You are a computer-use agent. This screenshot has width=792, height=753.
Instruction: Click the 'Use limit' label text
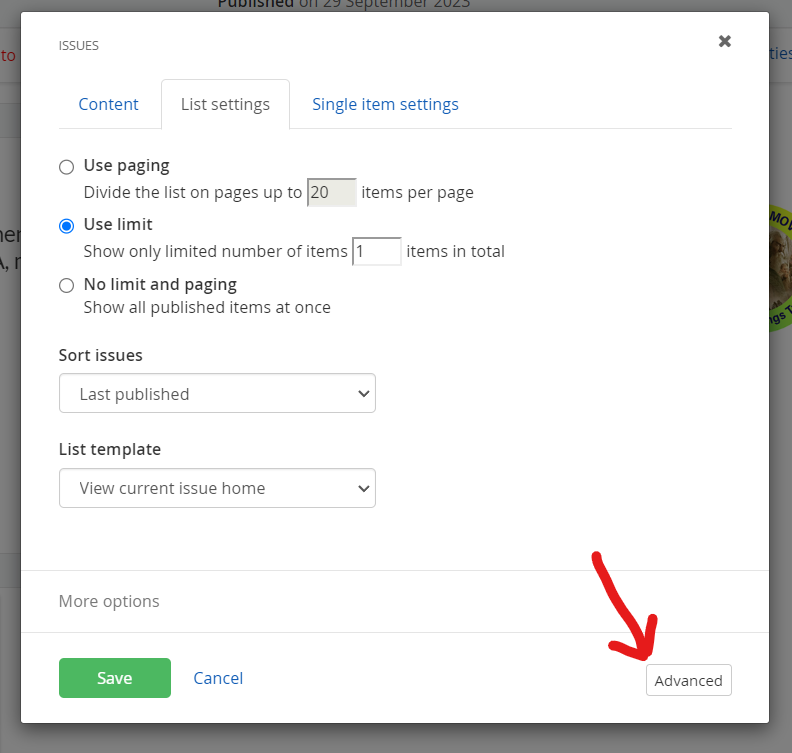click(x=118, y=224)
